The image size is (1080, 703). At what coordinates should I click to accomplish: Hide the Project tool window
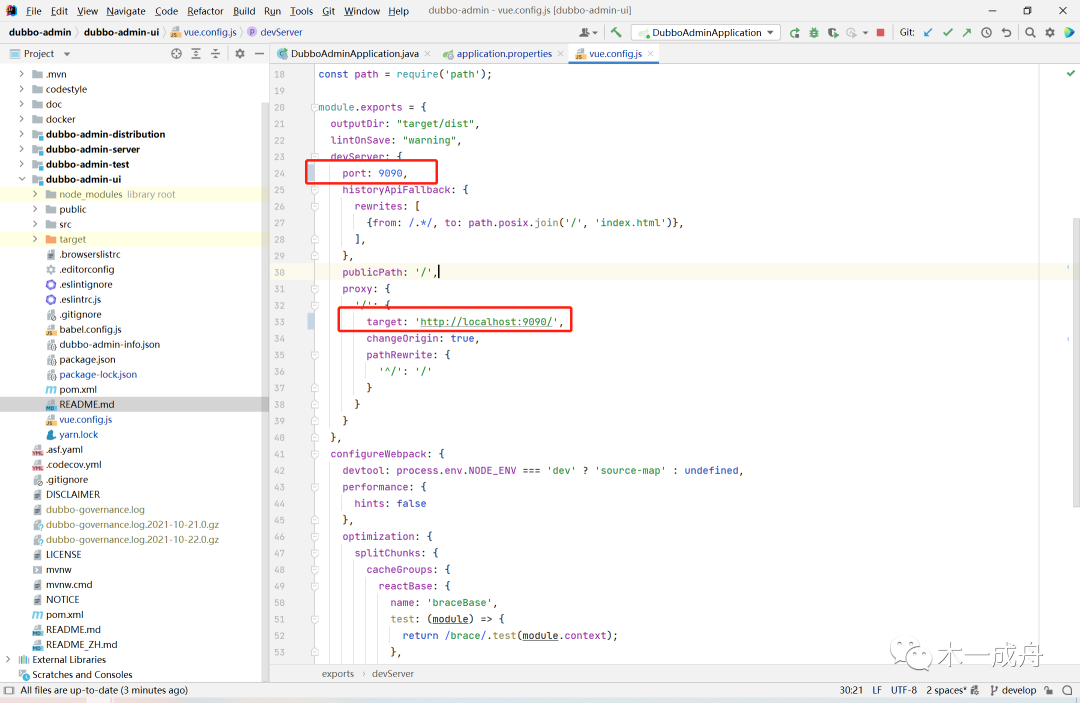259,54
